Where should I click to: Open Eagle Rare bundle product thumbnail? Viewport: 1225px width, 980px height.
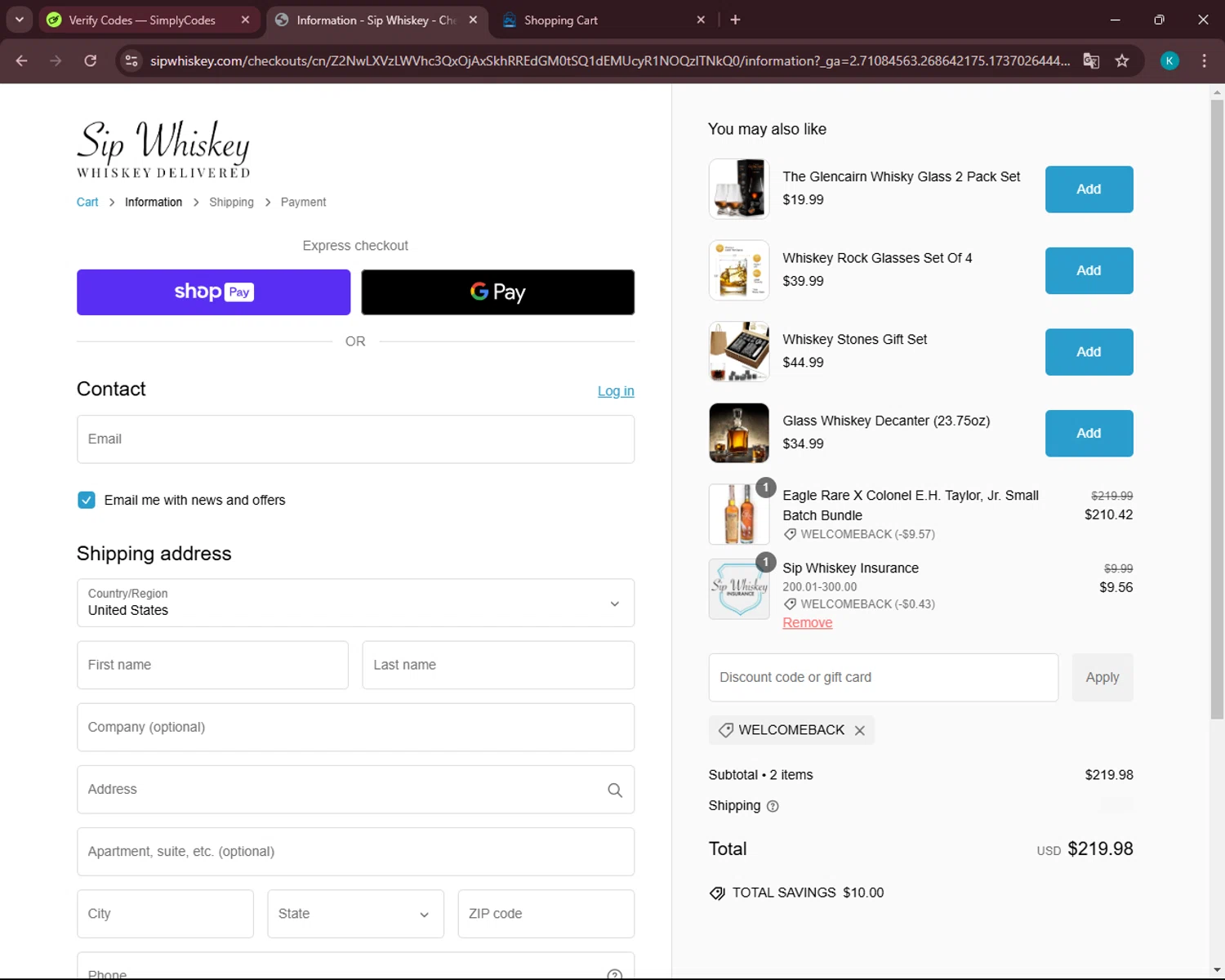pos(739,514)
